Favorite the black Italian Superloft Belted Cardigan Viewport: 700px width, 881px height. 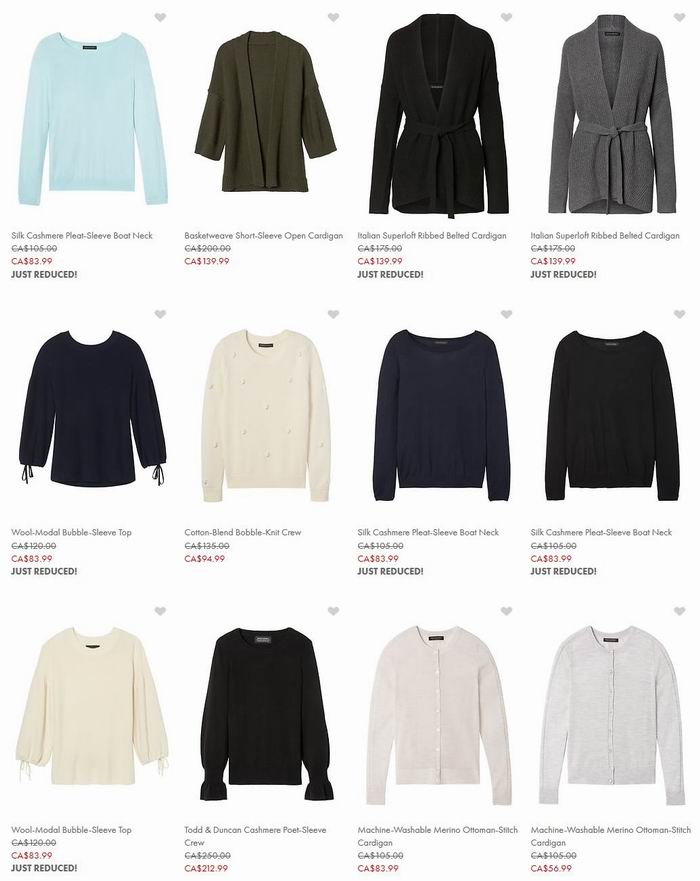[x=506, y=17]
